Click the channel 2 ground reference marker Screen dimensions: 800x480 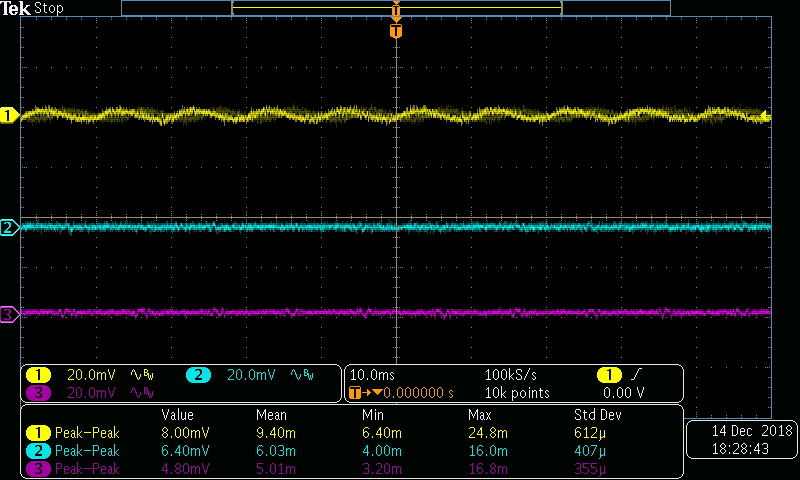click(x=10, y=228)
